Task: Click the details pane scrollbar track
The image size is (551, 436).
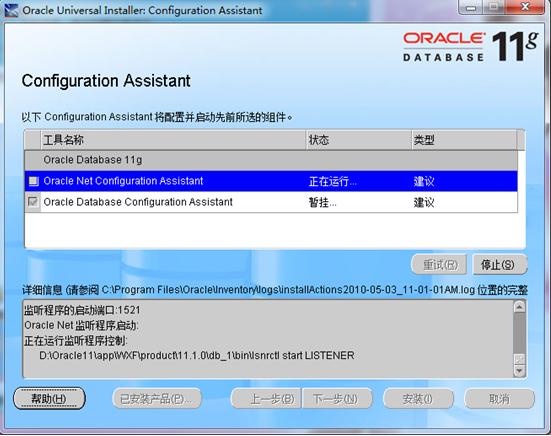Action: pyautogui.click(x=519, y=333)
